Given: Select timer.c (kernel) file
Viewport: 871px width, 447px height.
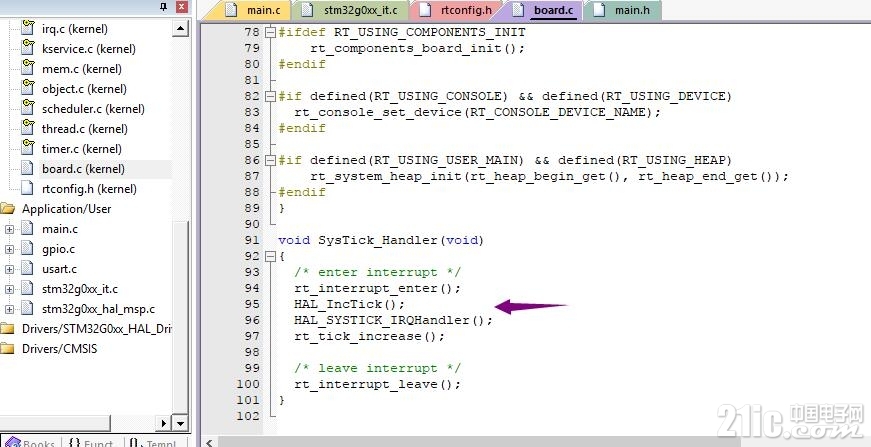Looking at the screenshot, I should [x=82, y=149].
